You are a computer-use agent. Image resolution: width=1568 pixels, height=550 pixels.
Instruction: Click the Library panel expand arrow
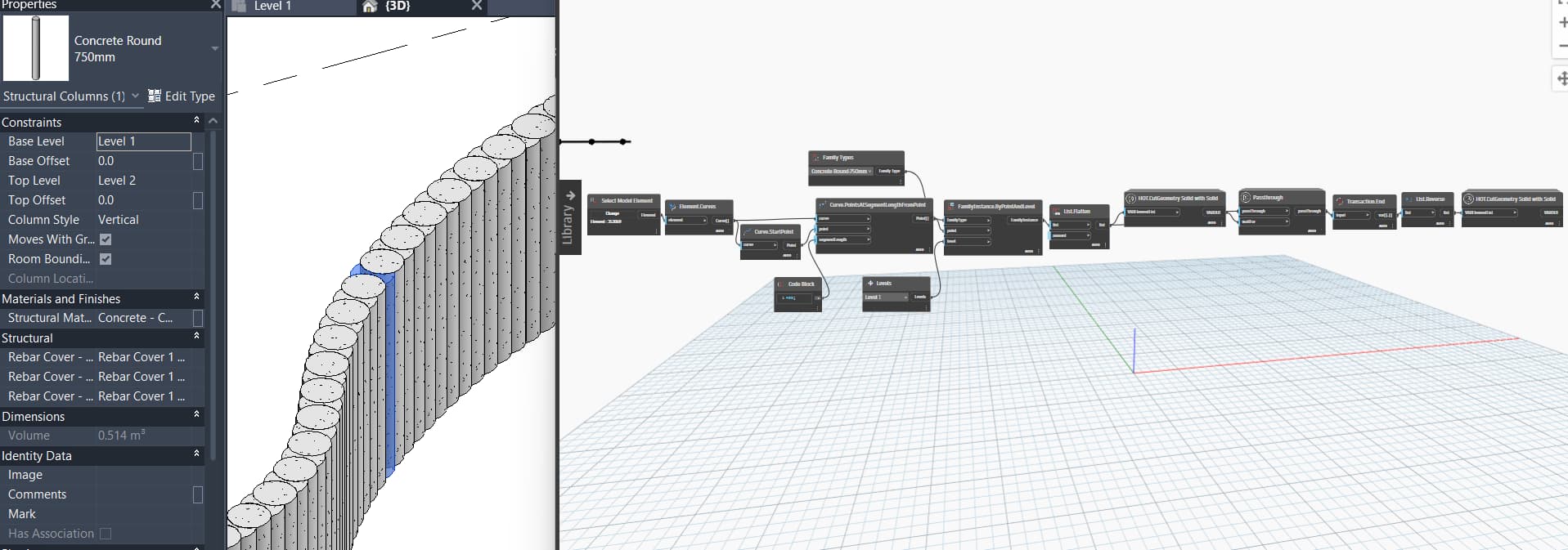coord(570,195)
